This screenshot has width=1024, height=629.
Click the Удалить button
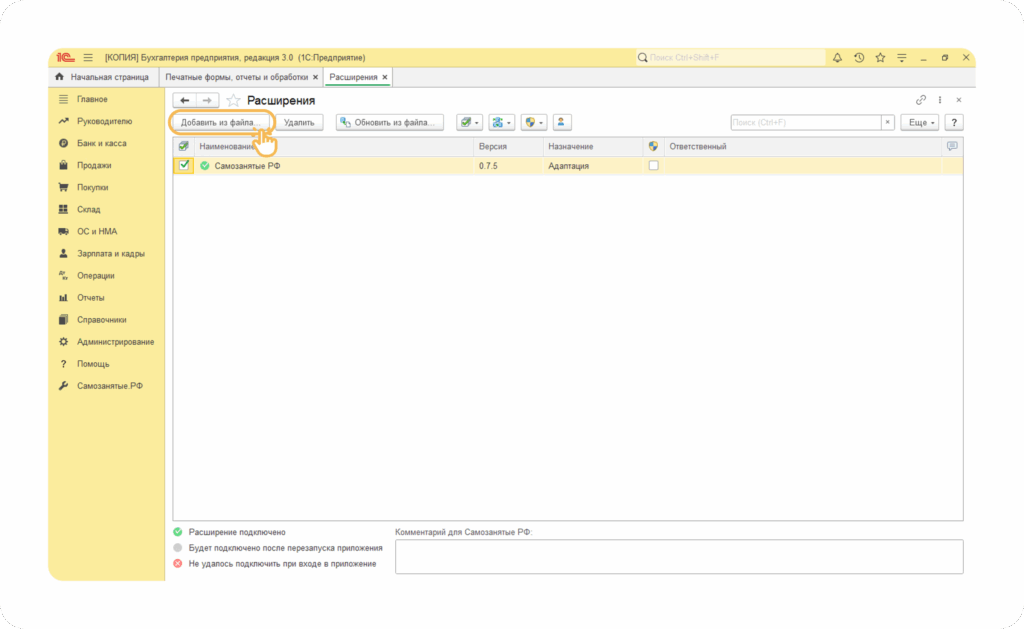299,122
